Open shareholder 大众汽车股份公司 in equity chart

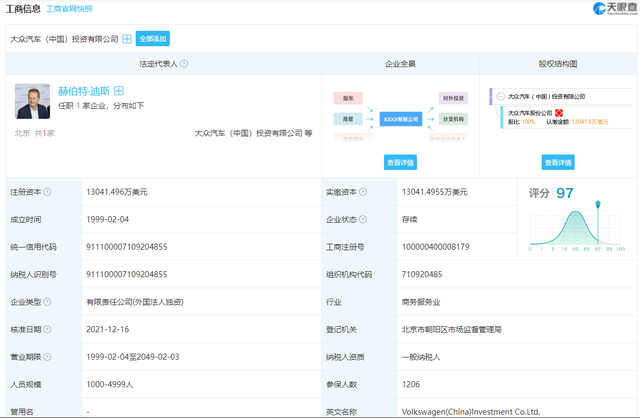click(x=530, y=113)
